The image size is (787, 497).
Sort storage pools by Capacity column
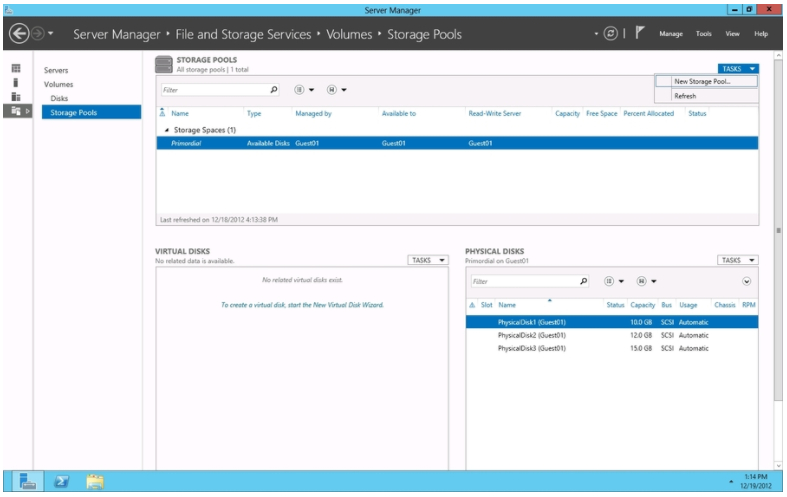(x=567, y=113)
